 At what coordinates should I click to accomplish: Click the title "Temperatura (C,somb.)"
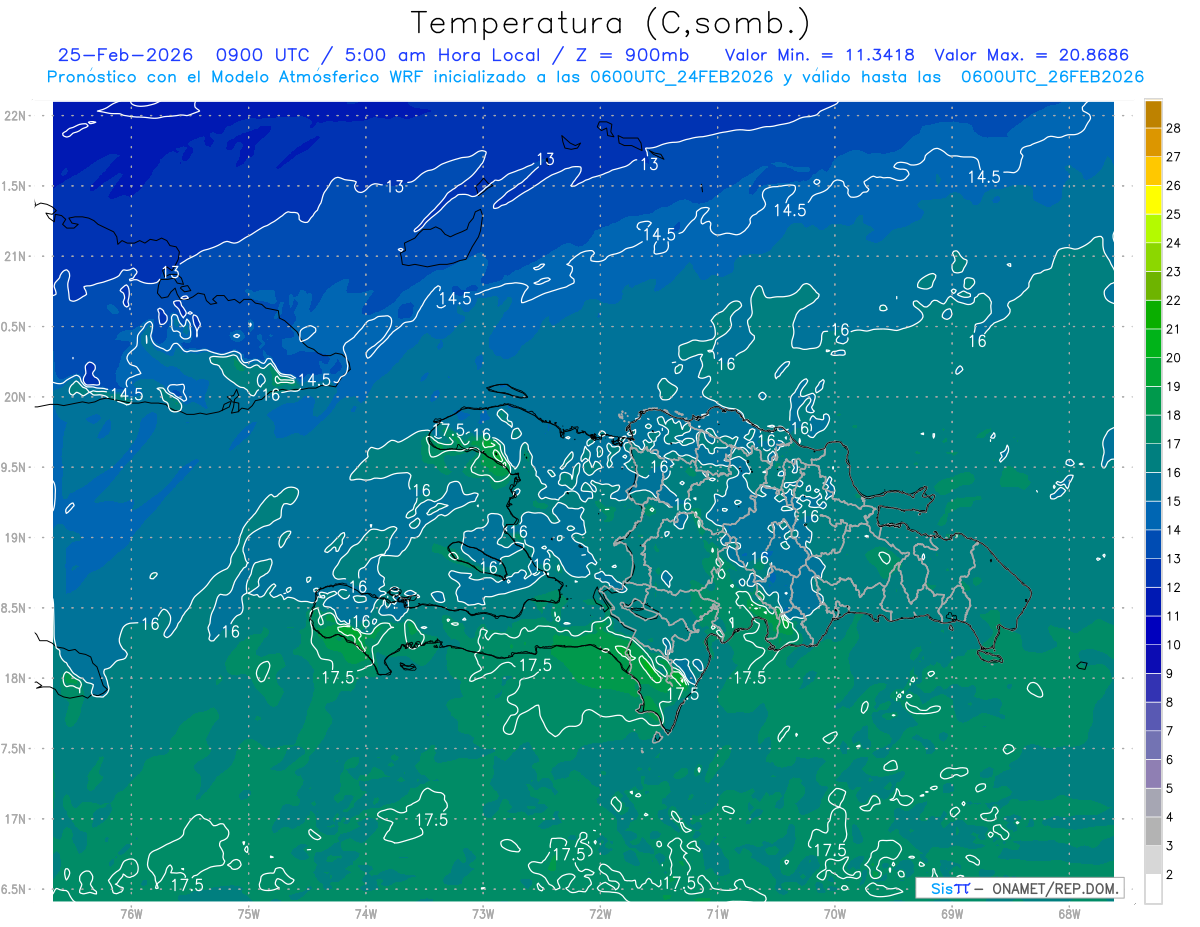click(x=610, y=23)
